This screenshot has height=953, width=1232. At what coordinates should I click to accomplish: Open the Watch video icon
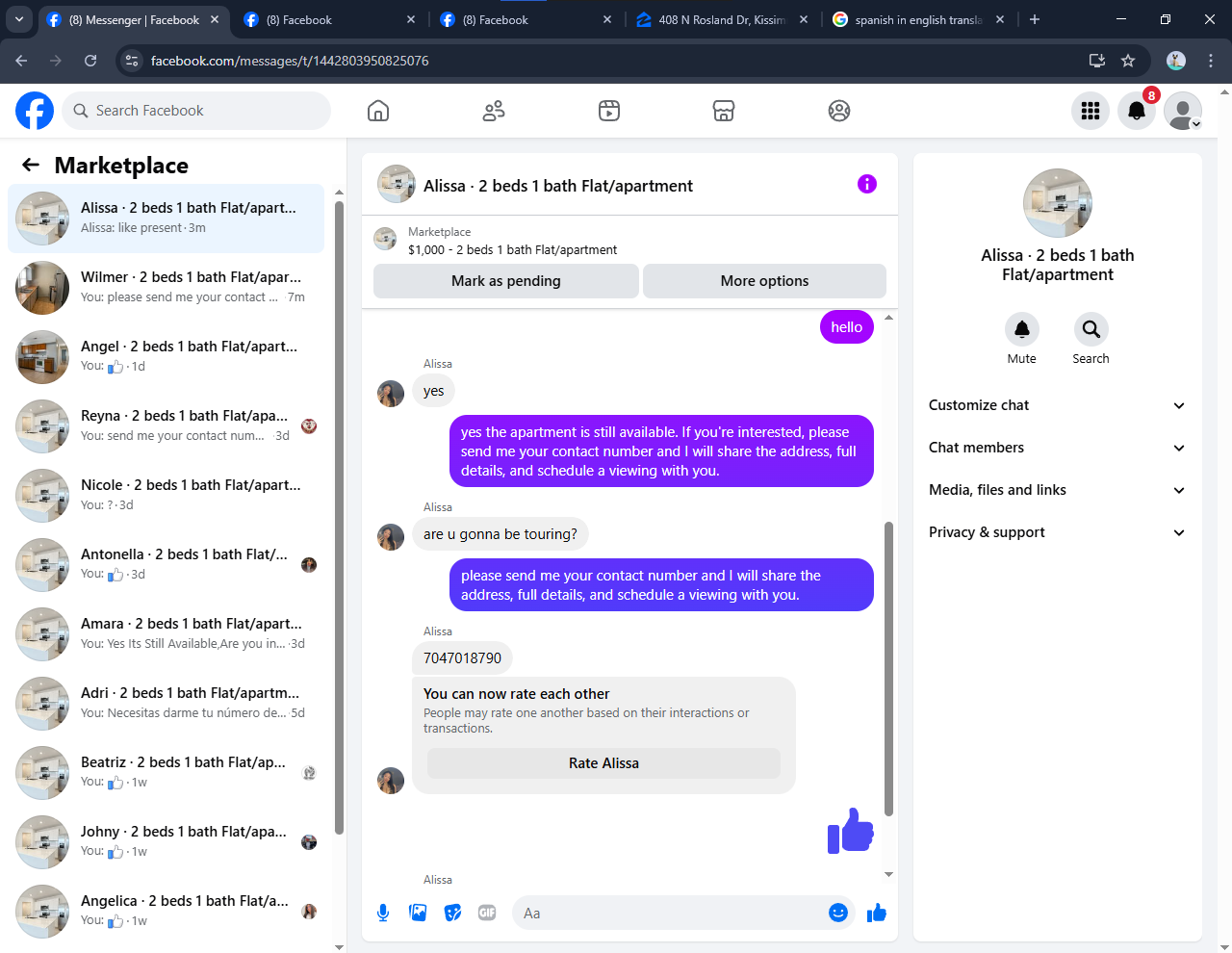click(609, 111)
